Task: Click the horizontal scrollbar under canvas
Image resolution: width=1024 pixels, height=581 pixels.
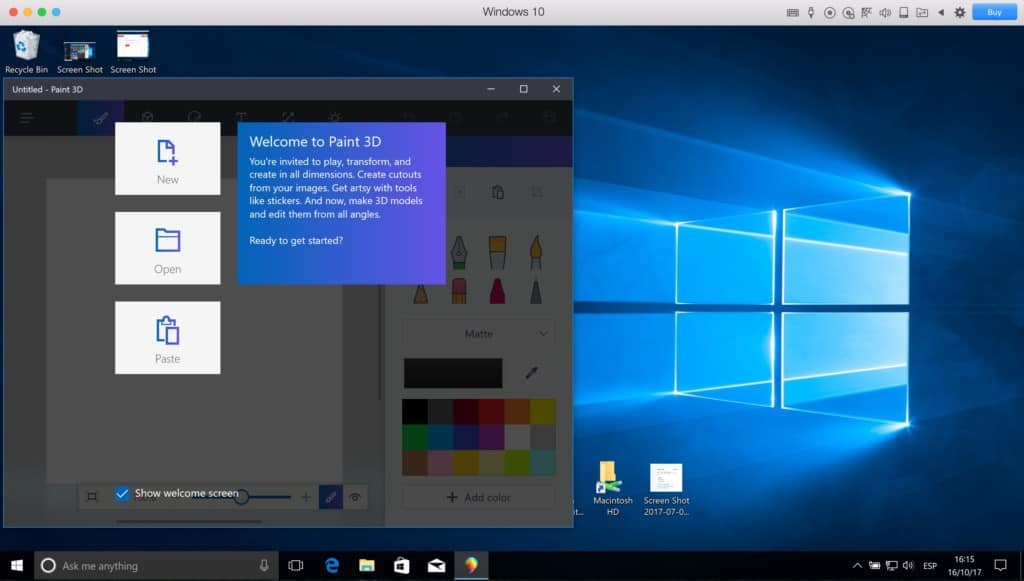Action: (x=189, y=522)
